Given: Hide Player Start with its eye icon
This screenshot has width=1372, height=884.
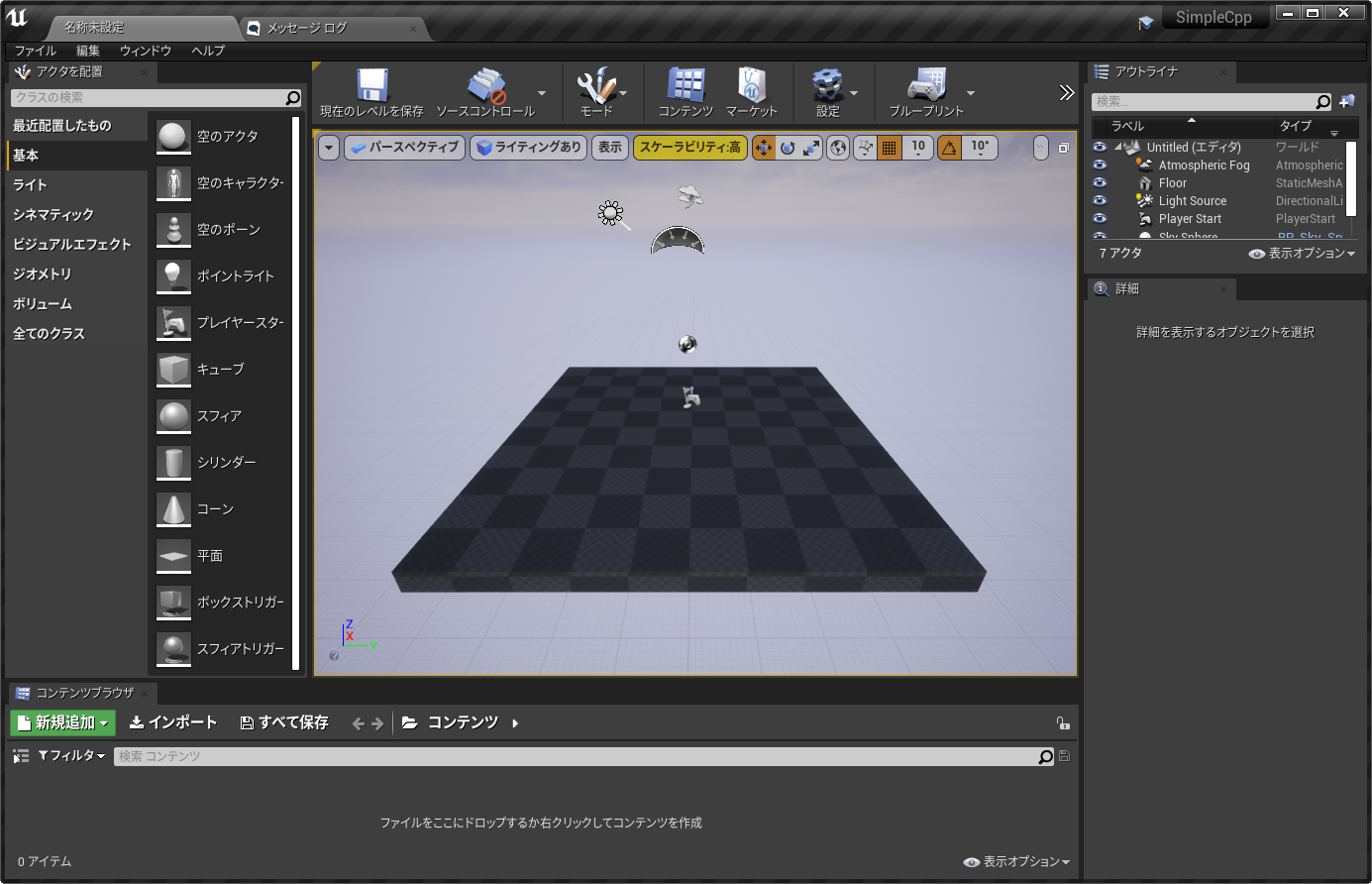Looking at the screenshot, I should (x=1100, y=219).
